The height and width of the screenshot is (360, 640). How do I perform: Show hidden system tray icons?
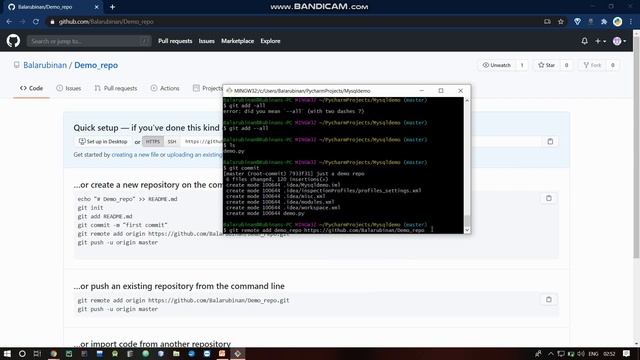coord(551,353)
